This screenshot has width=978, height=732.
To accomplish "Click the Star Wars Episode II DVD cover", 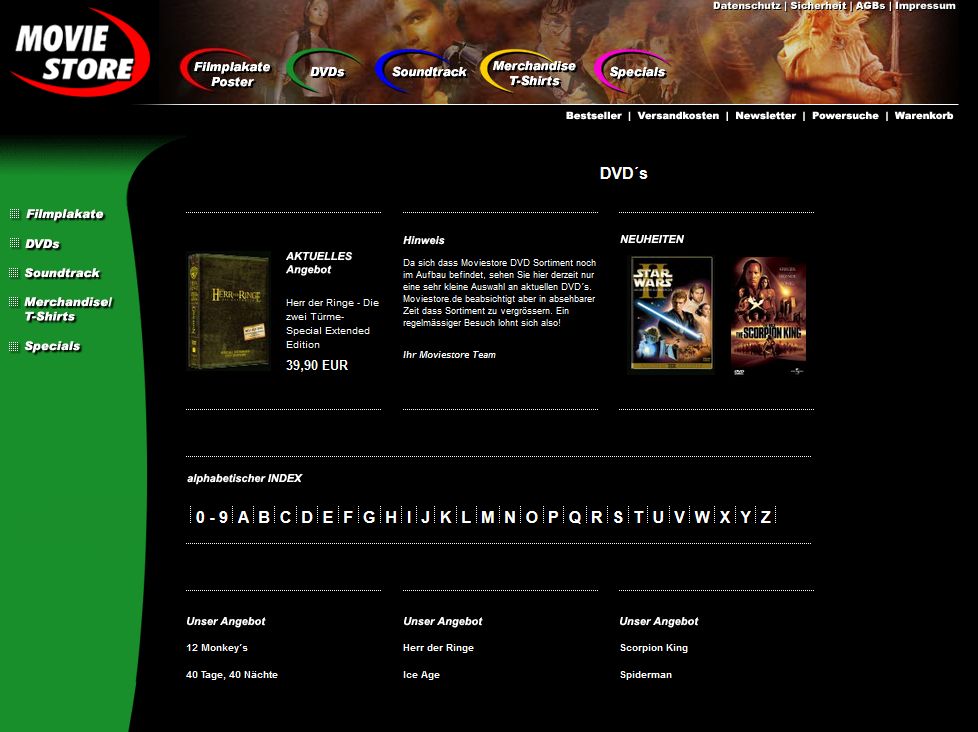I will tap(672, 314).
